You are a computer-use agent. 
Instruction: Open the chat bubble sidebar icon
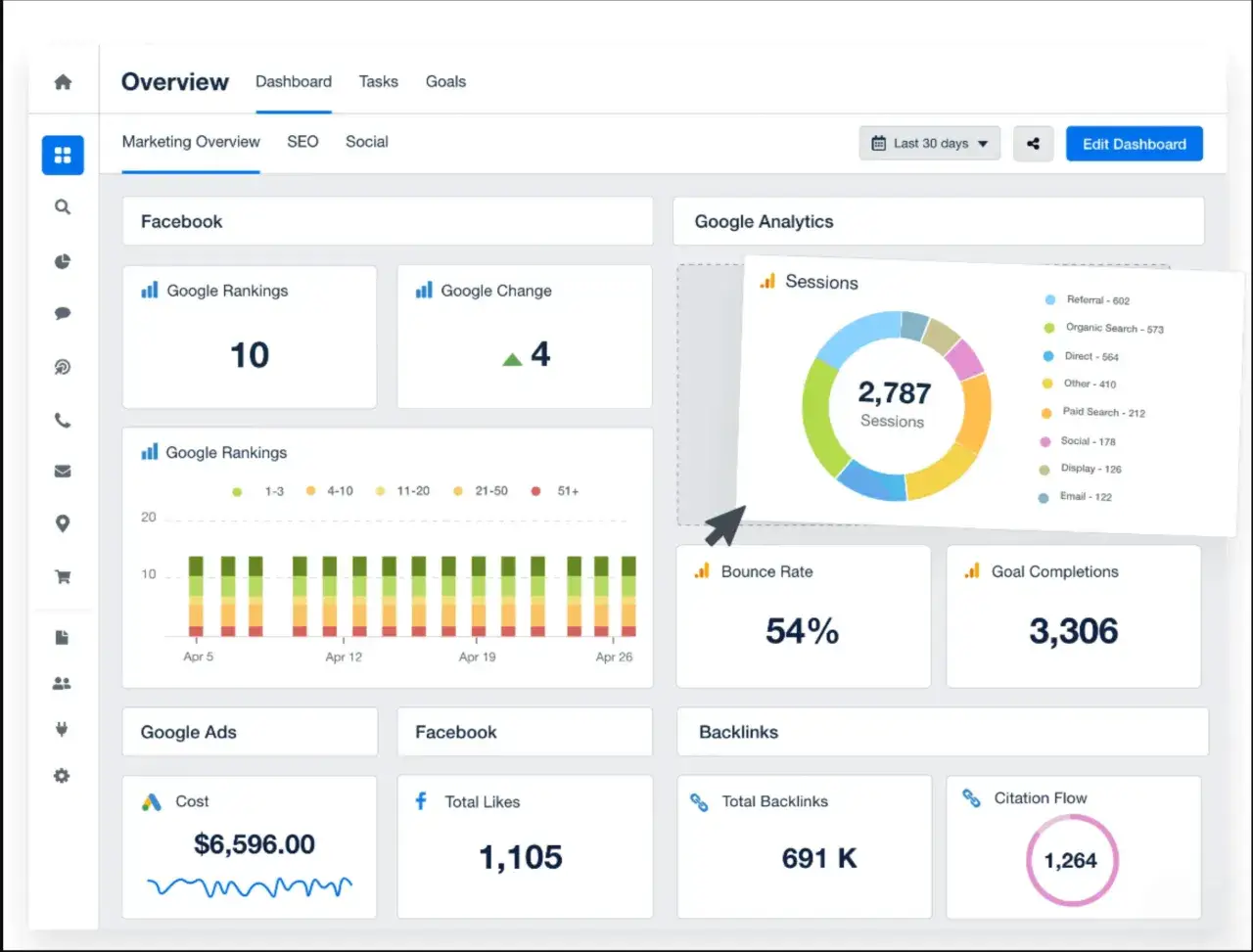pyautogui.click(x=63, y=314)
